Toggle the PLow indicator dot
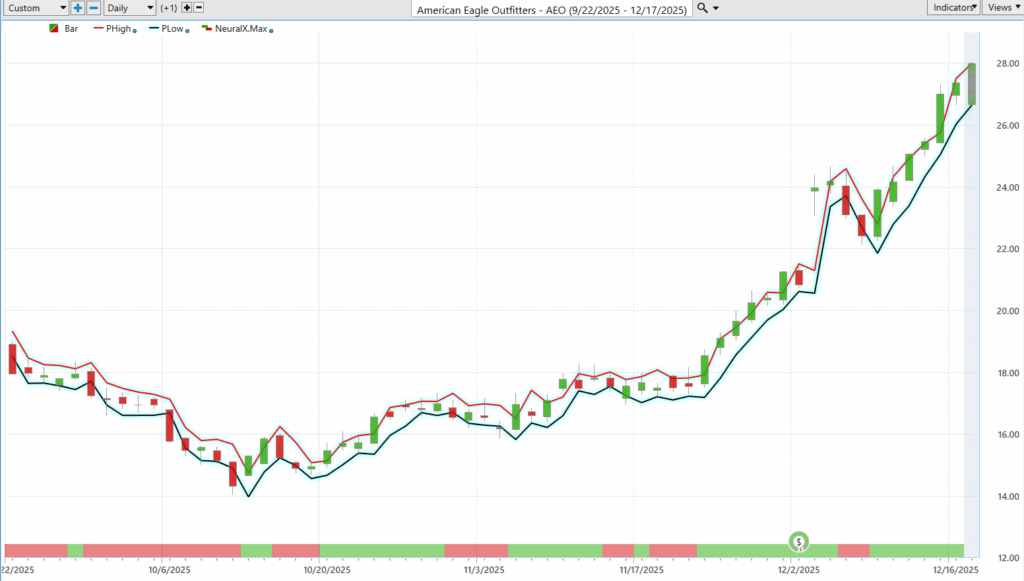The height and width of the screenshot is (581, 1024). tap(189, 31)
